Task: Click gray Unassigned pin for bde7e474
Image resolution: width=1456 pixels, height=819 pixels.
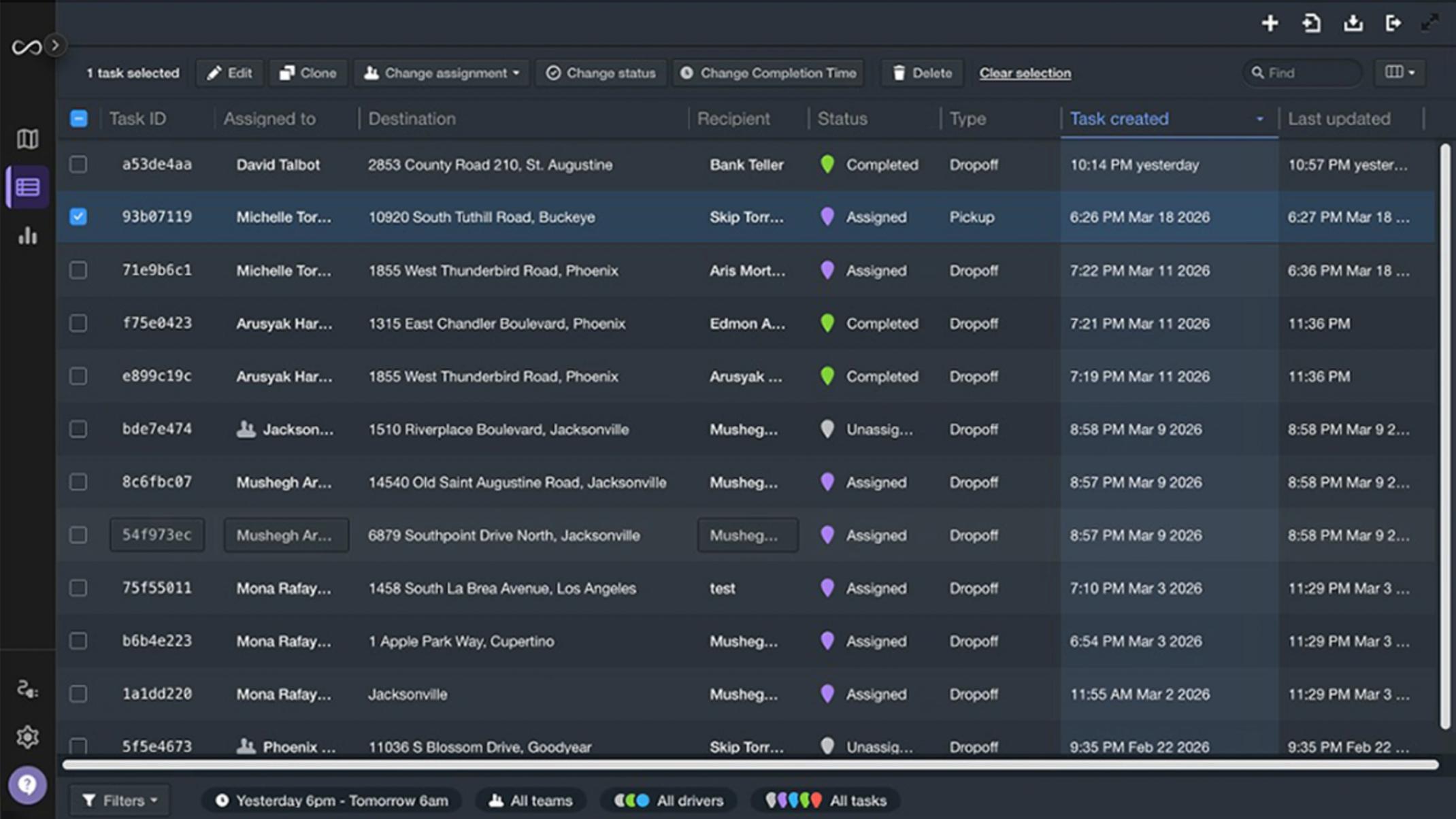Action: pyautogui.click(x=827, y=429)
